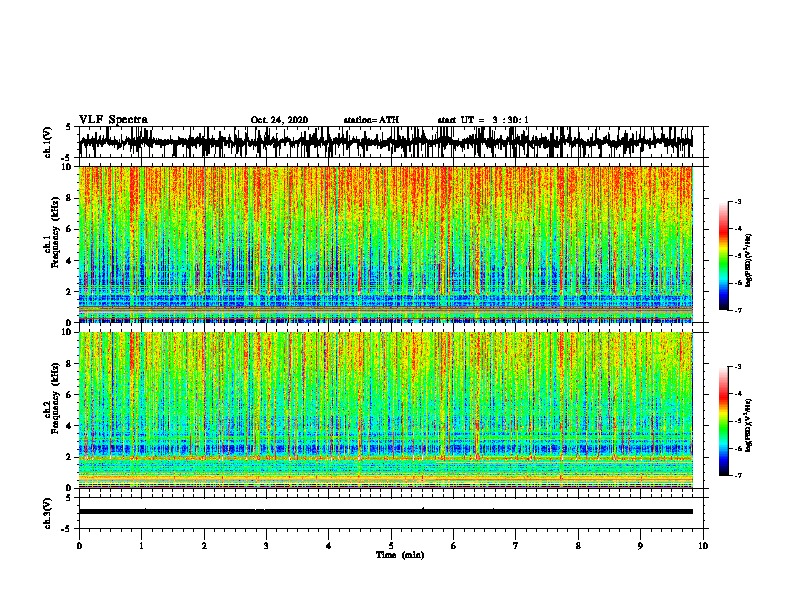Viewport: 792px width, 612px height.
Task: Click the ch.1 color bar log(PSD) unit label
Action: pyautogui.click(x=749, y=261)
